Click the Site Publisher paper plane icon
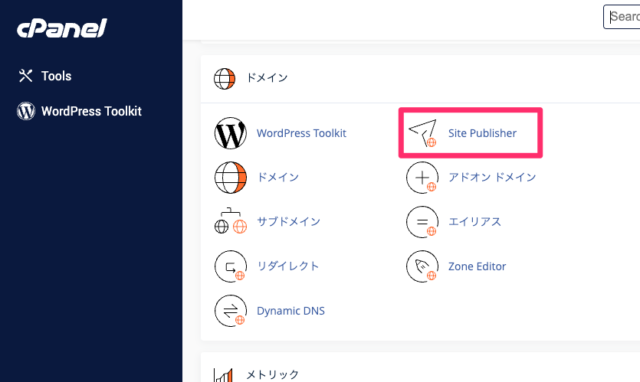This screenshot has width=640, height=382. (x=423, y=133)
